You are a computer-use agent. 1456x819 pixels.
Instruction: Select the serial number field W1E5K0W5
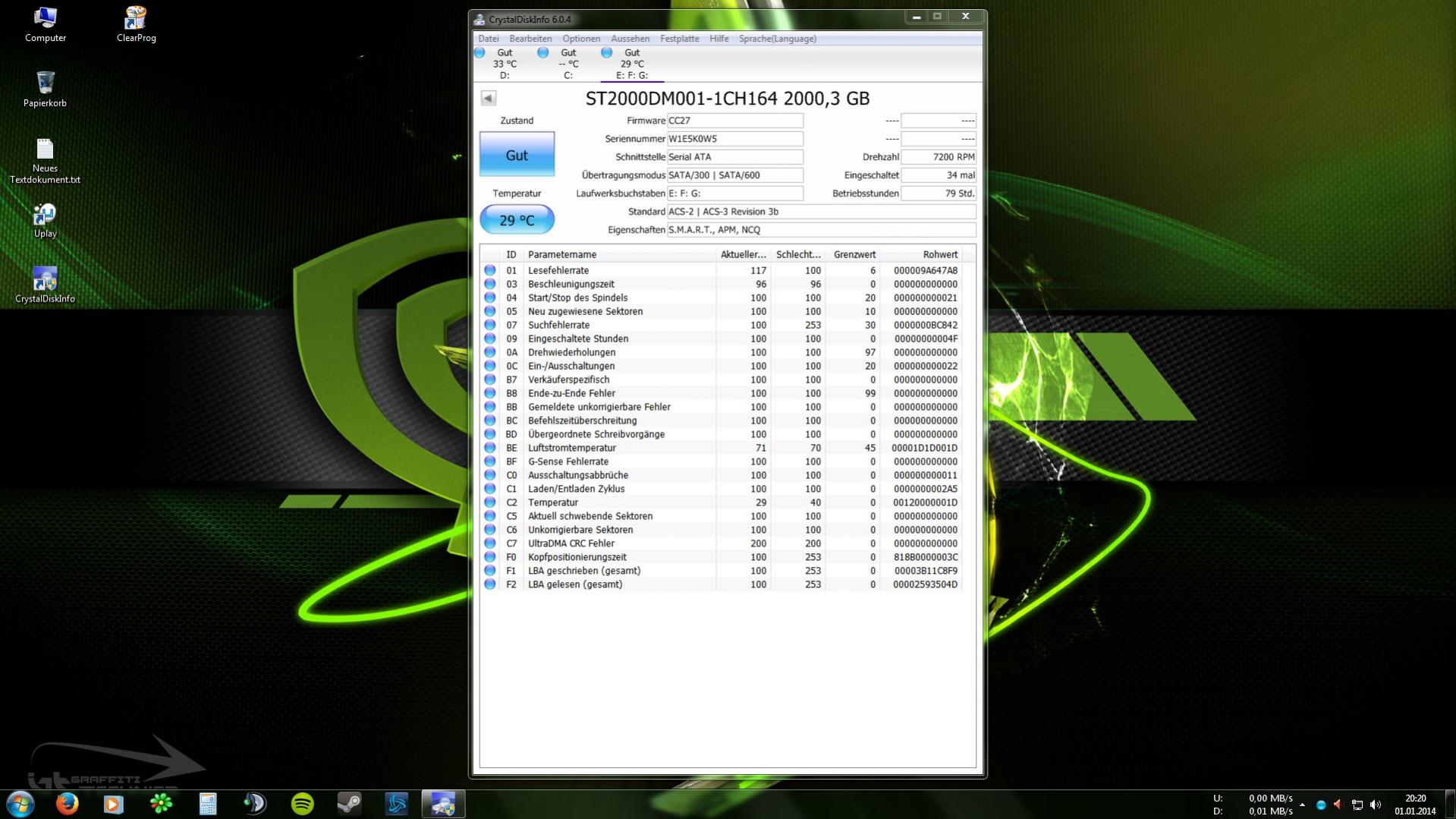pyautogui.click(x=734, y=139)
